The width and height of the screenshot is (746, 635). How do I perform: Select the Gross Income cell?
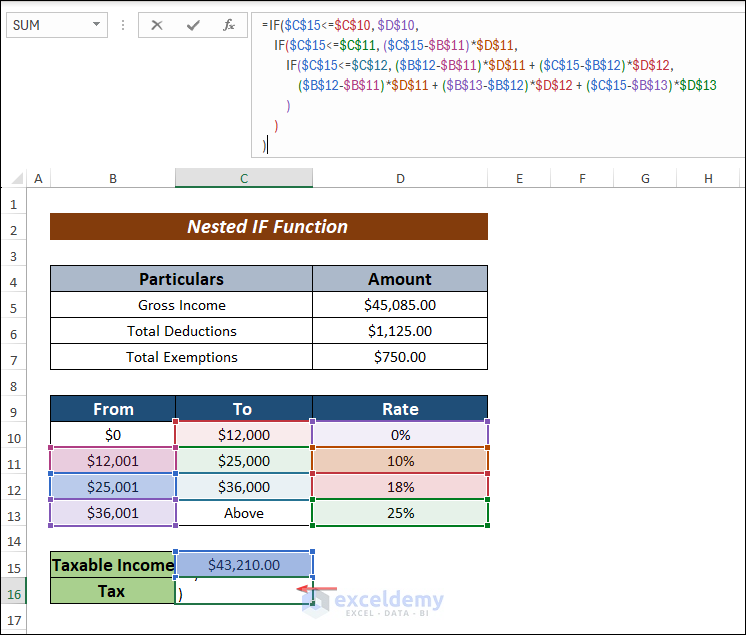point(181,305)
